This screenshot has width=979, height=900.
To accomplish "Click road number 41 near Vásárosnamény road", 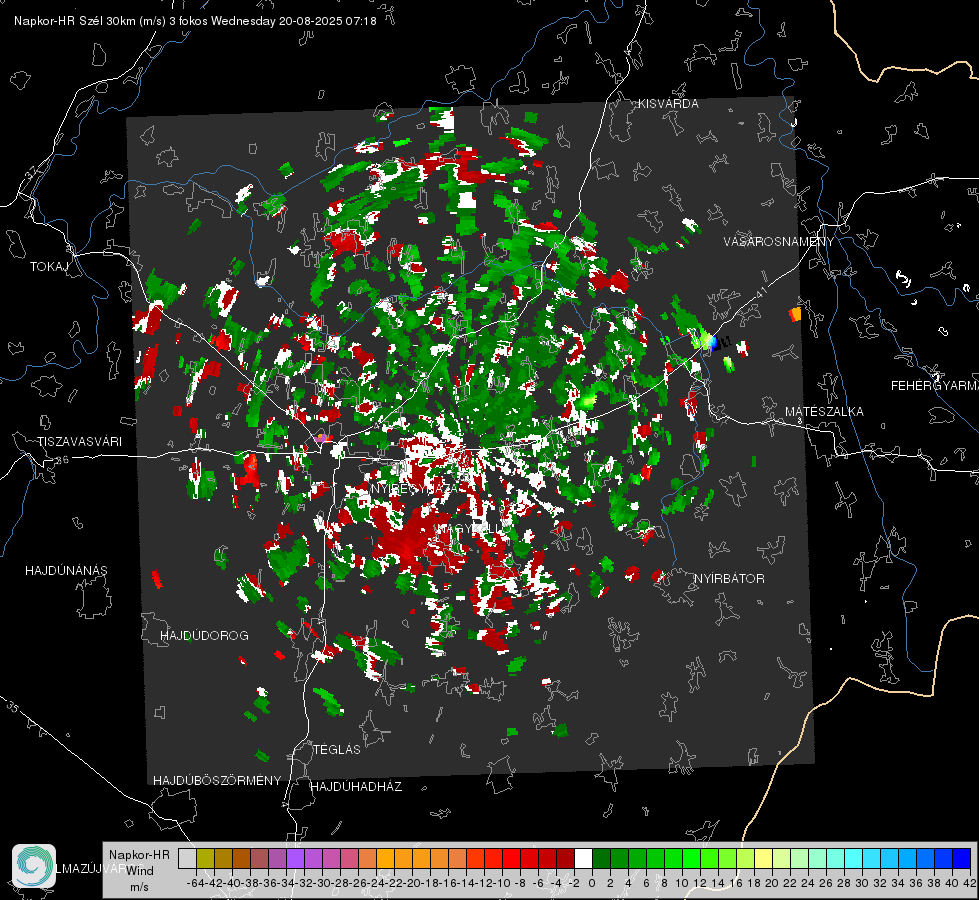I will click(760, 293).
